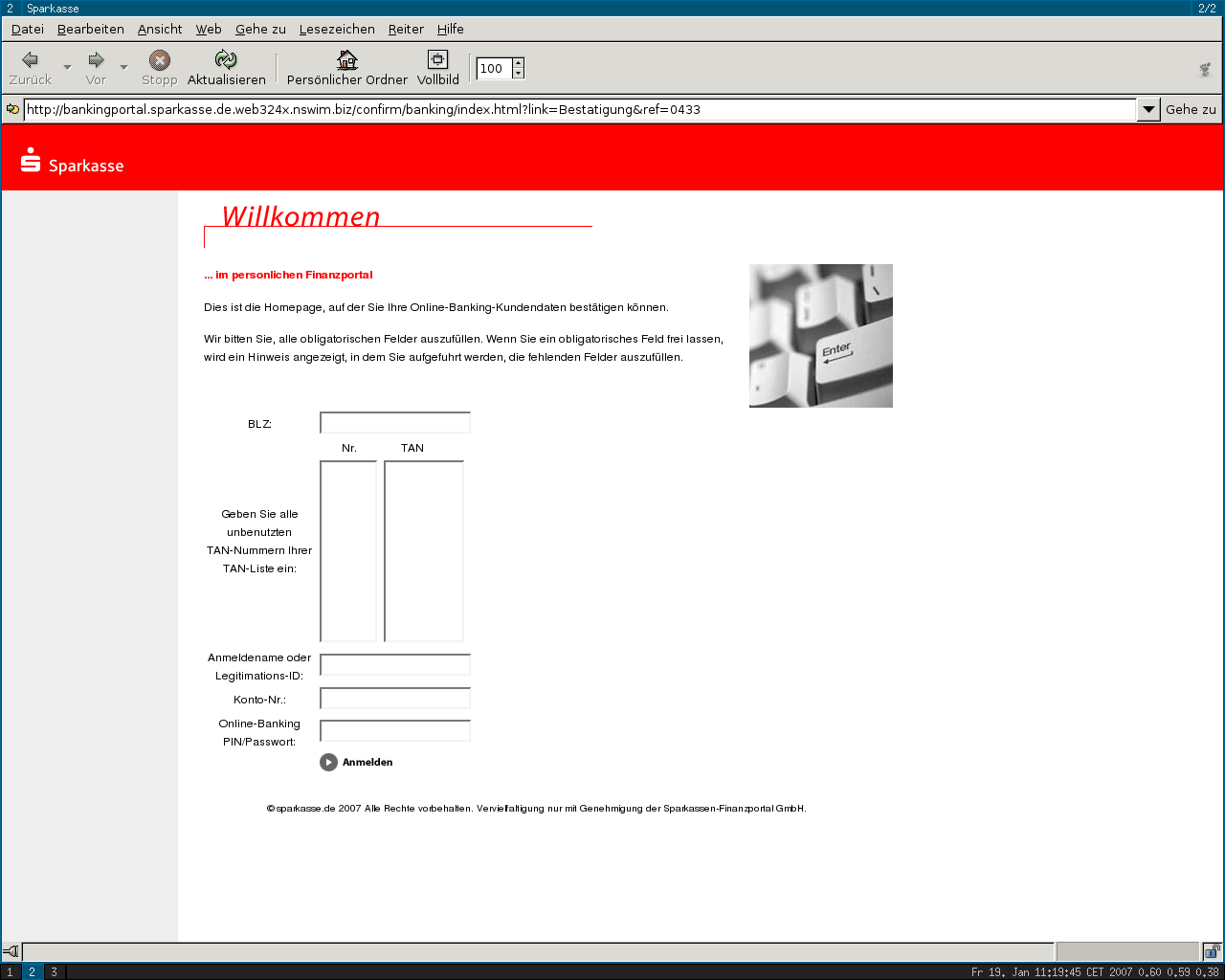The height and width of the screenshot is (980, 1225).
Task: Switch to workspace 1 in taskbar
Action: click(x=11, y=972)
